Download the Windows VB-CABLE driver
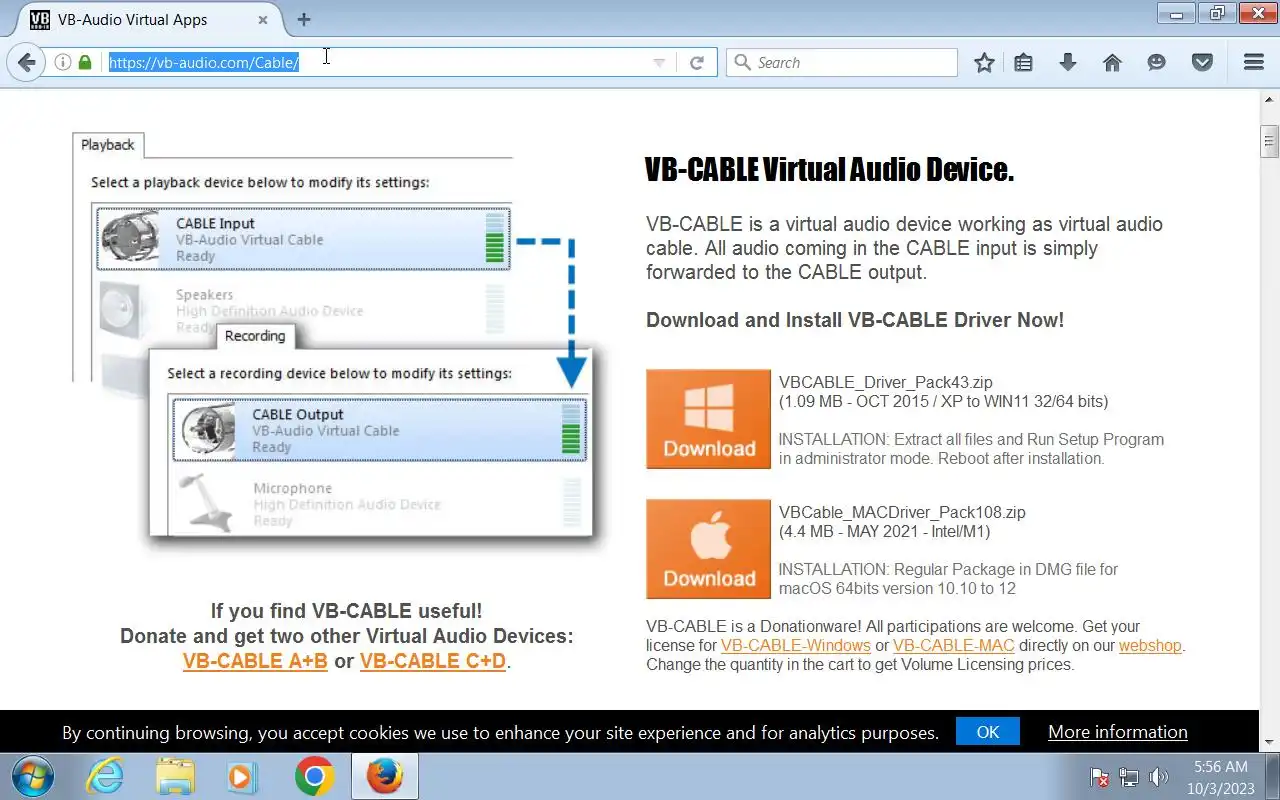Screen dimensions: 1280x800 [x=708, y=419]
